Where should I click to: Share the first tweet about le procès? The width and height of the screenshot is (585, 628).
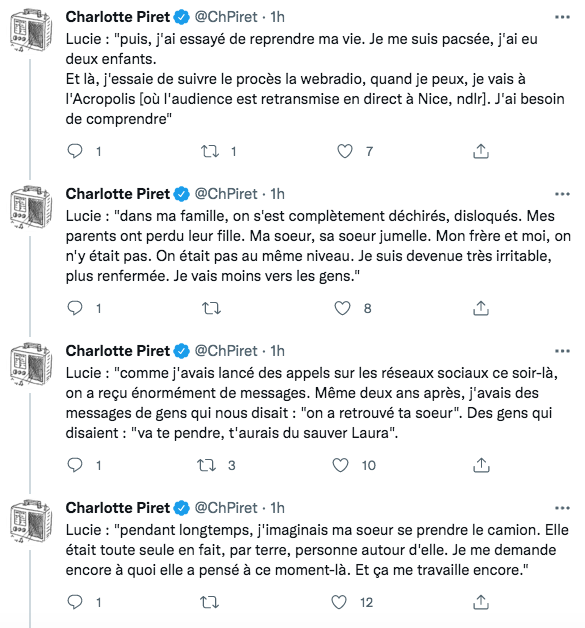pyautogui.click(x=480, y=151)
